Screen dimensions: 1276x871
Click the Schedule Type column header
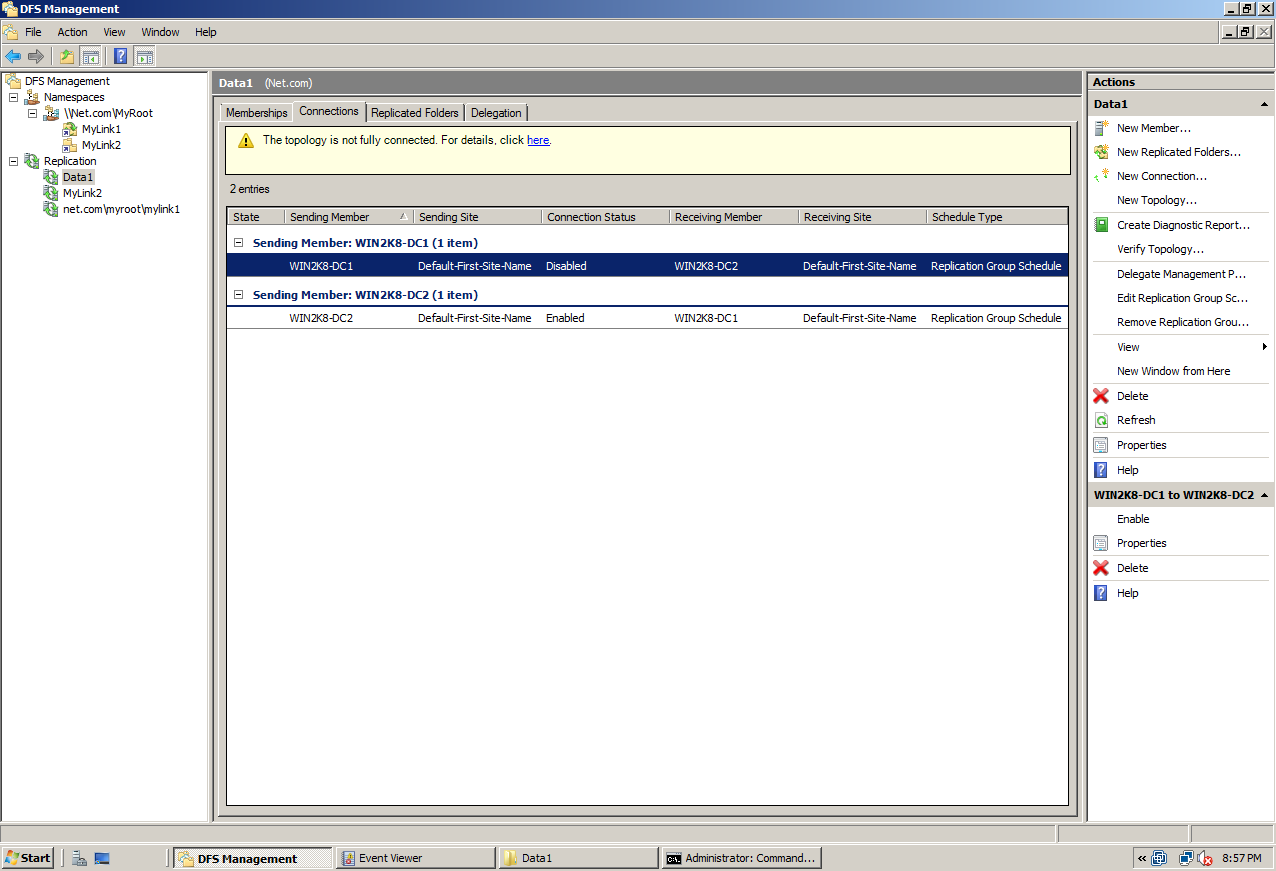(x=997, y=217)
